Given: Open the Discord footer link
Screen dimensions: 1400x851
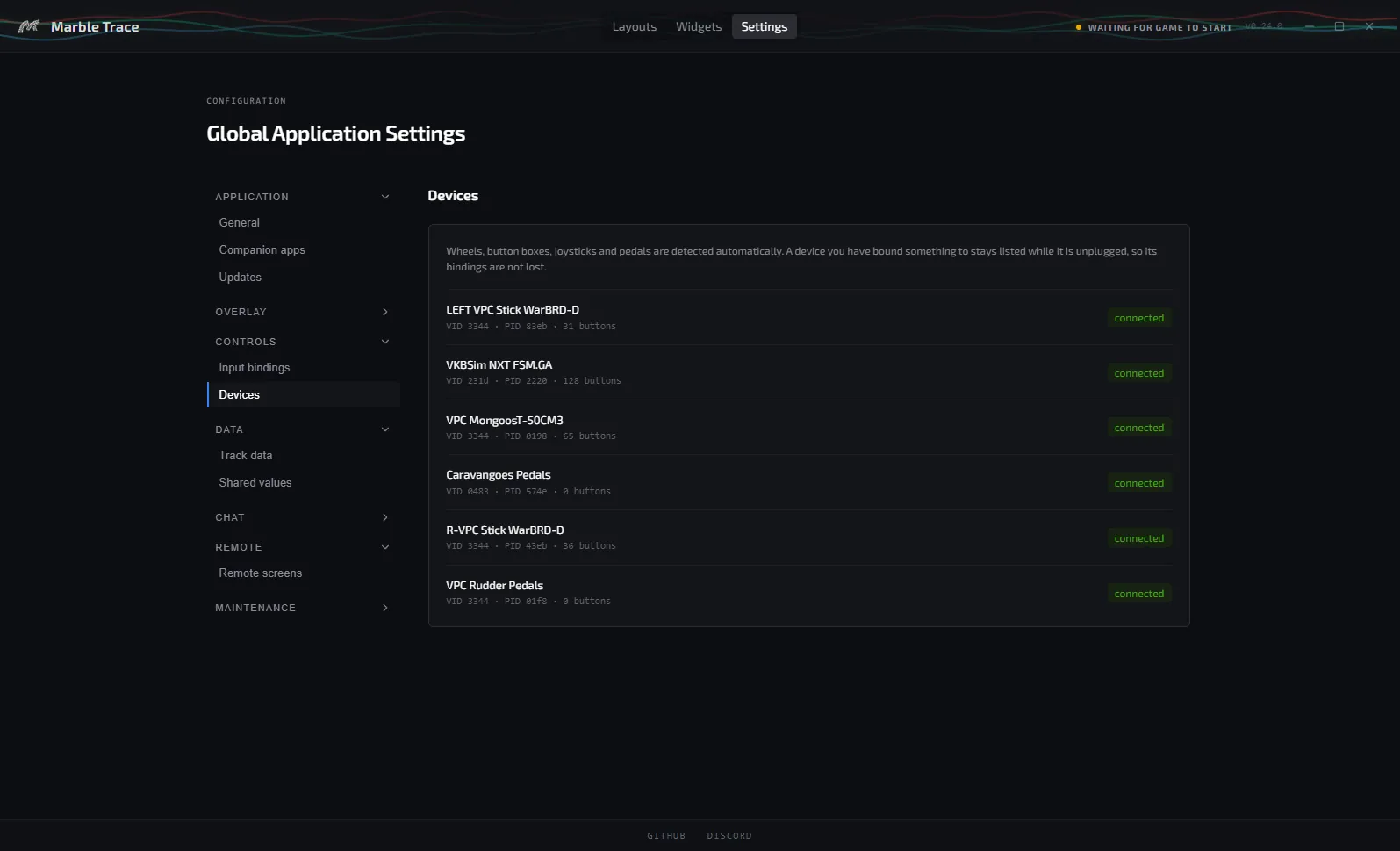Looking at the screenshot, I should pos(729,836).
